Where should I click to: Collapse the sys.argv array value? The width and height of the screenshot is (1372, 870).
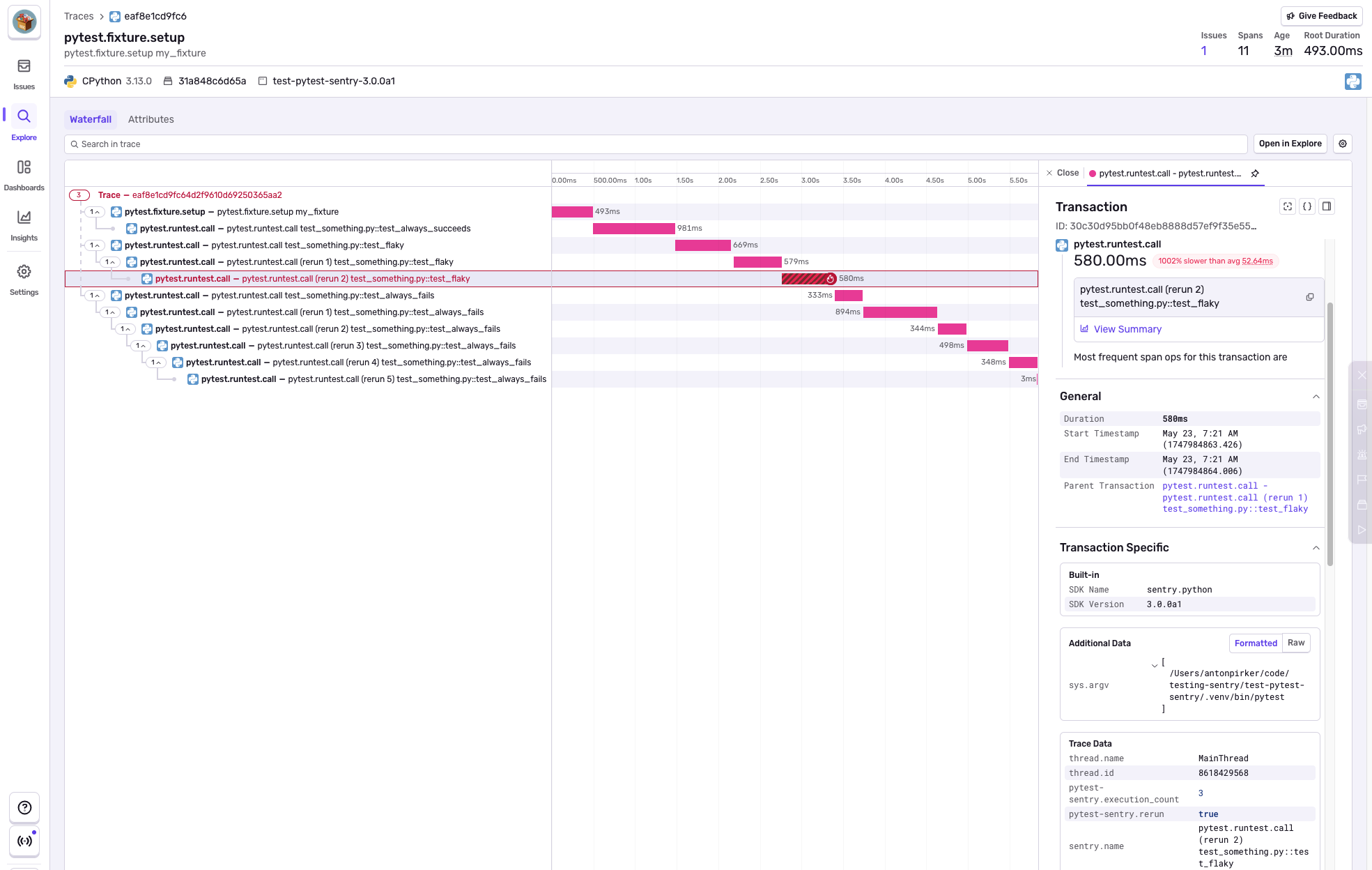pos(1155,666)
